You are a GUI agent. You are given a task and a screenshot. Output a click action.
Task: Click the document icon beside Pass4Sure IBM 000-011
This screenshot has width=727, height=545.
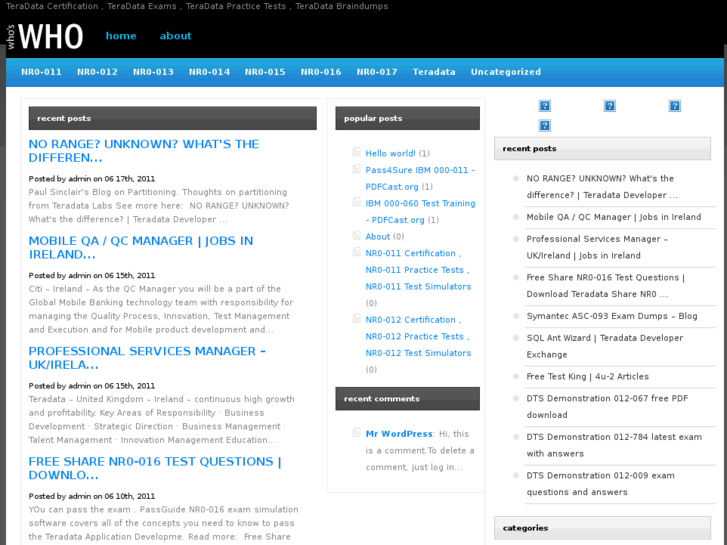point(357,168)
